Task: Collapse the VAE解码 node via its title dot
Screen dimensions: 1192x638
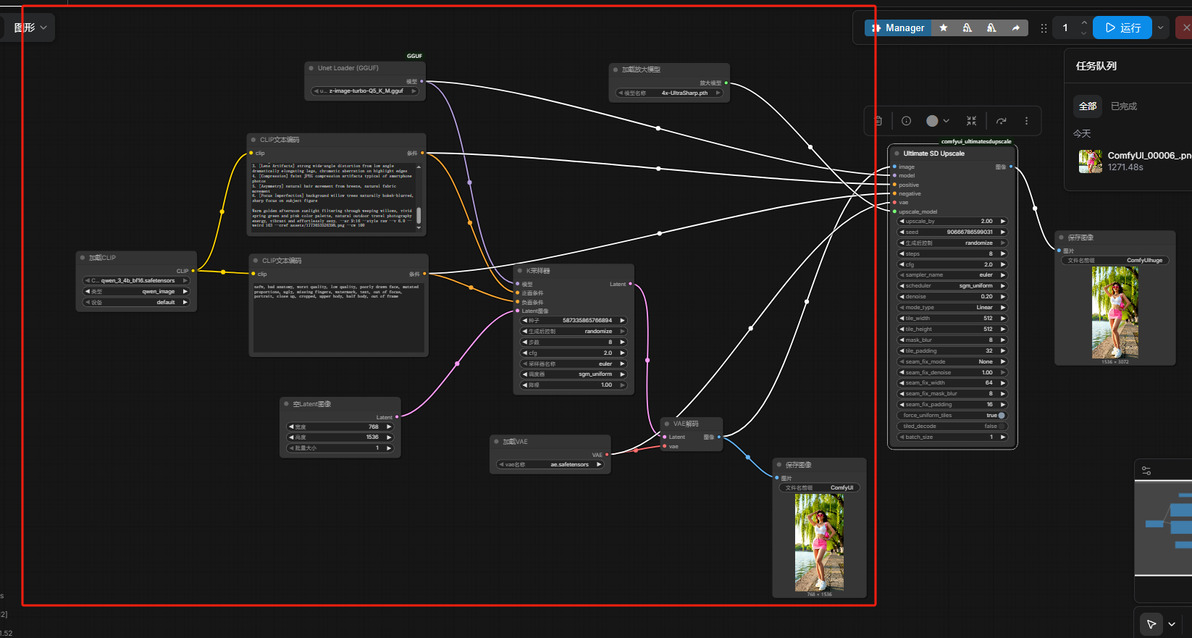Action: pos(667,424)
